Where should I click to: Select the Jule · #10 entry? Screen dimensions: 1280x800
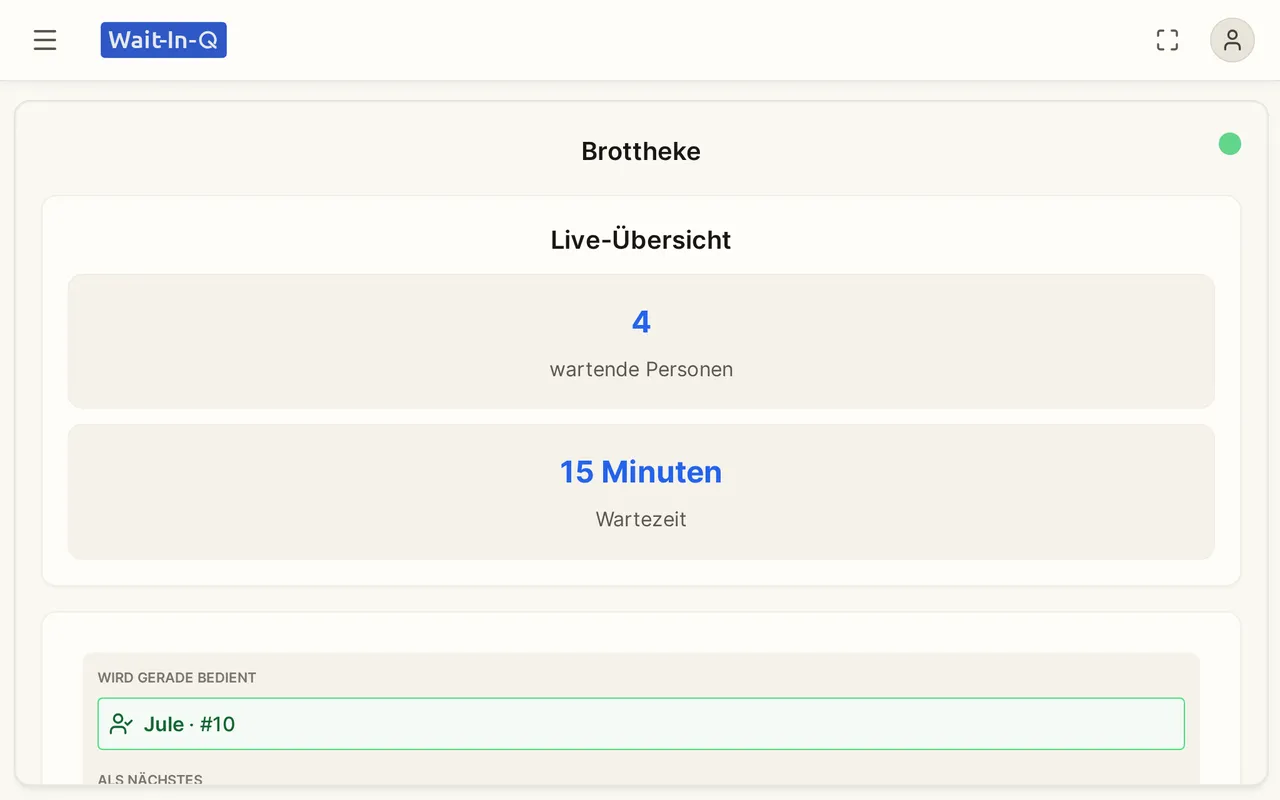click(x=641, y=724)
